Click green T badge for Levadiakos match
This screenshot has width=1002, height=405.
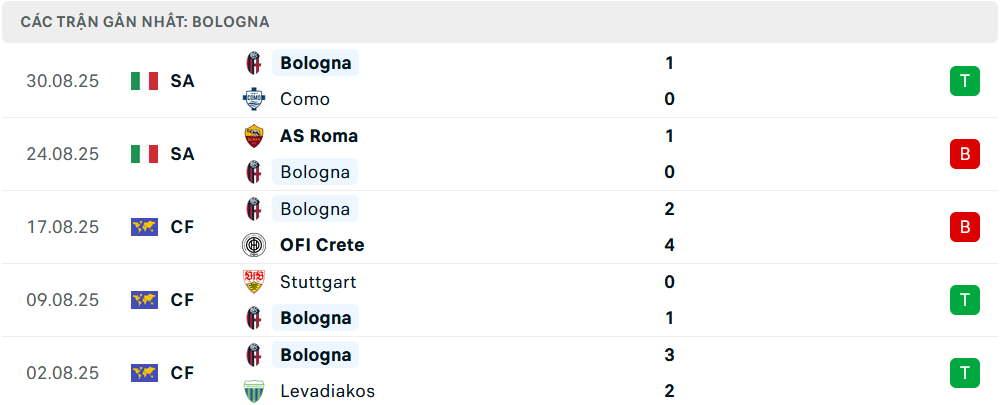(x=964, y=373)
